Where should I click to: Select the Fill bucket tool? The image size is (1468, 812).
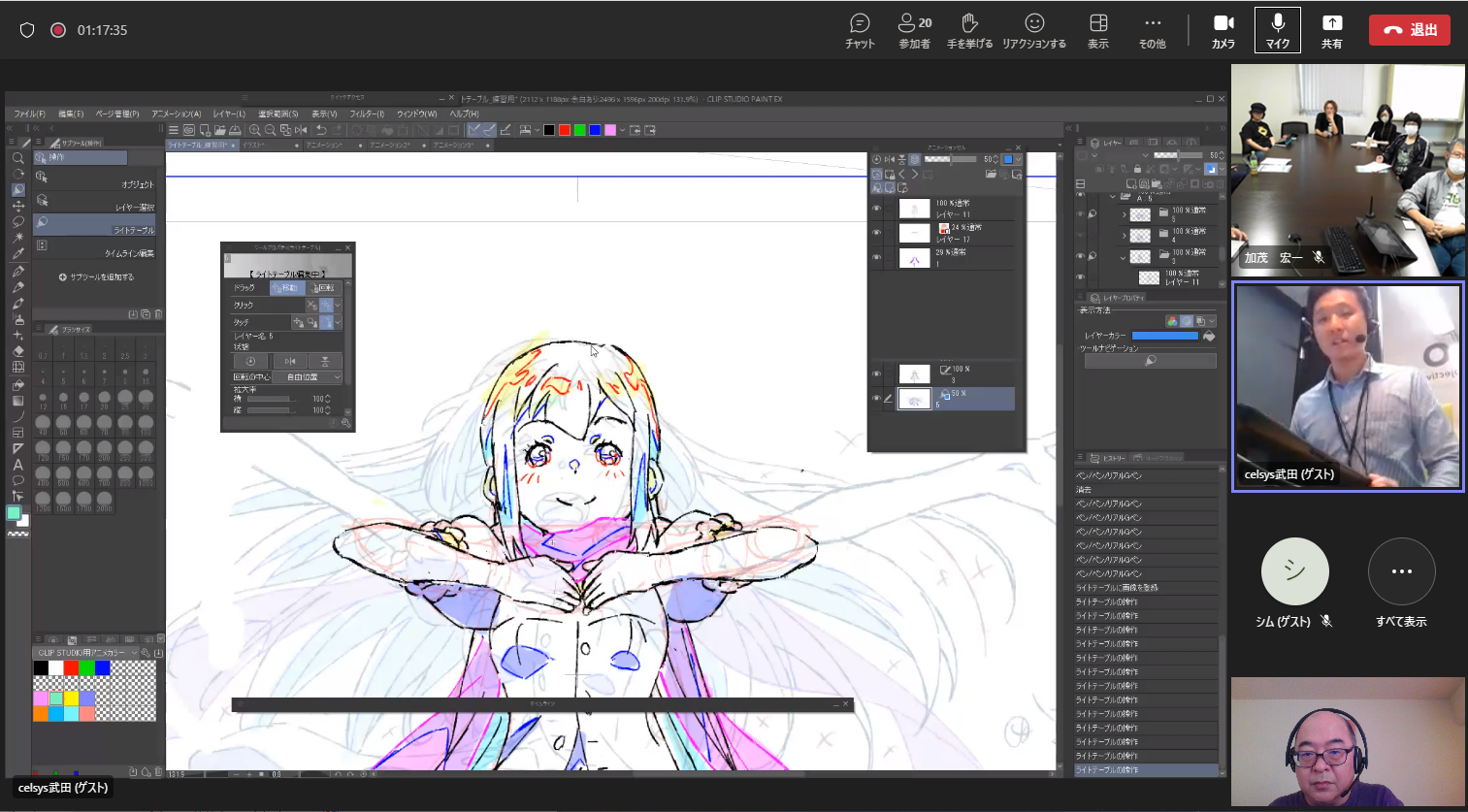[x=17, y=384]
